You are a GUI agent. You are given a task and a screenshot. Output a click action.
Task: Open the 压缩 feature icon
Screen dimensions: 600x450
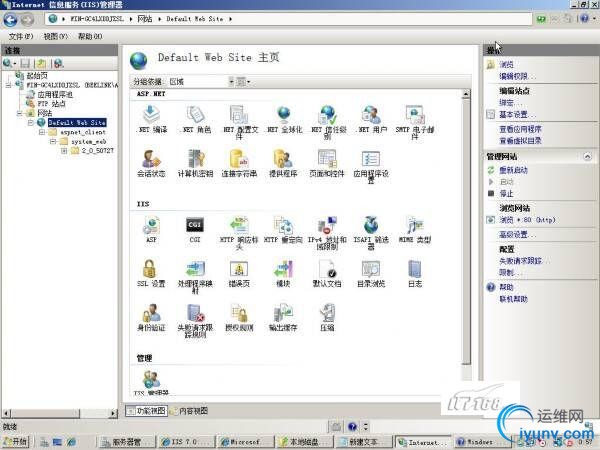[x=327, y=317]
